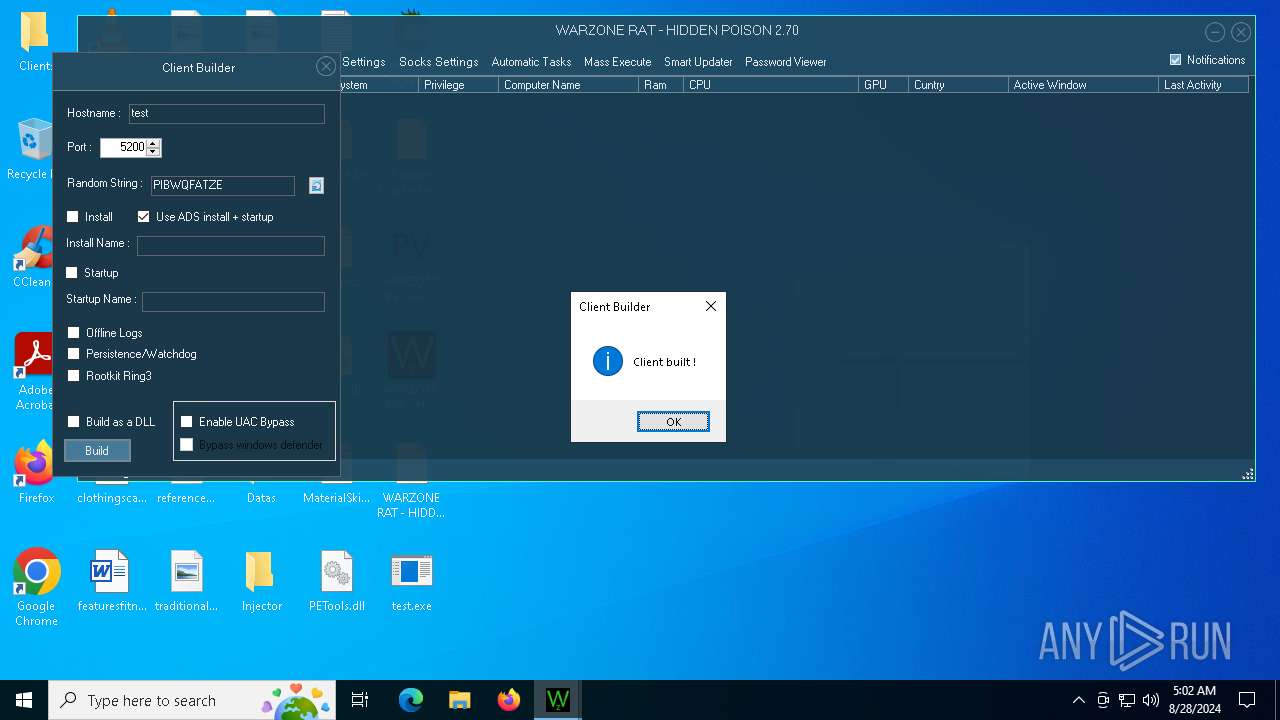Uncheck the Notifications checkbox
The height and width of the screenshot is (720, 1280).
(1175, 60)
